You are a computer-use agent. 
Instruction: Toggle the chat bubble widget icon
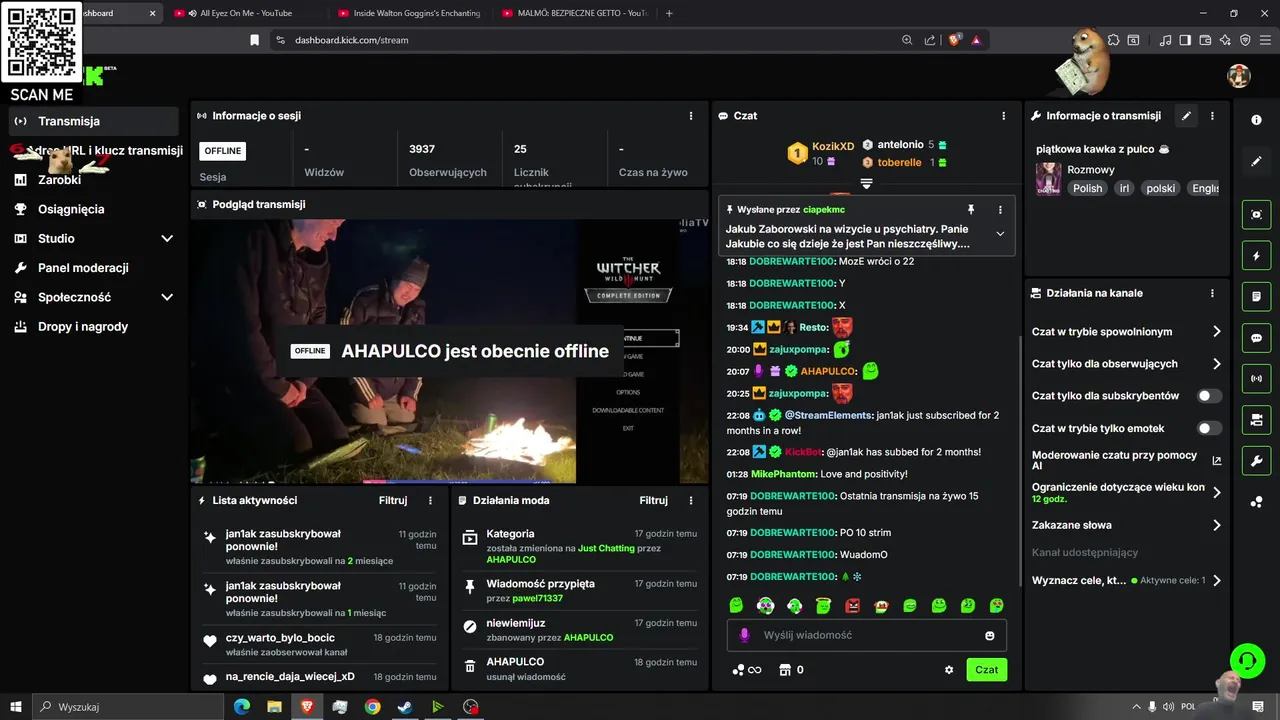tap(1256, 338)
